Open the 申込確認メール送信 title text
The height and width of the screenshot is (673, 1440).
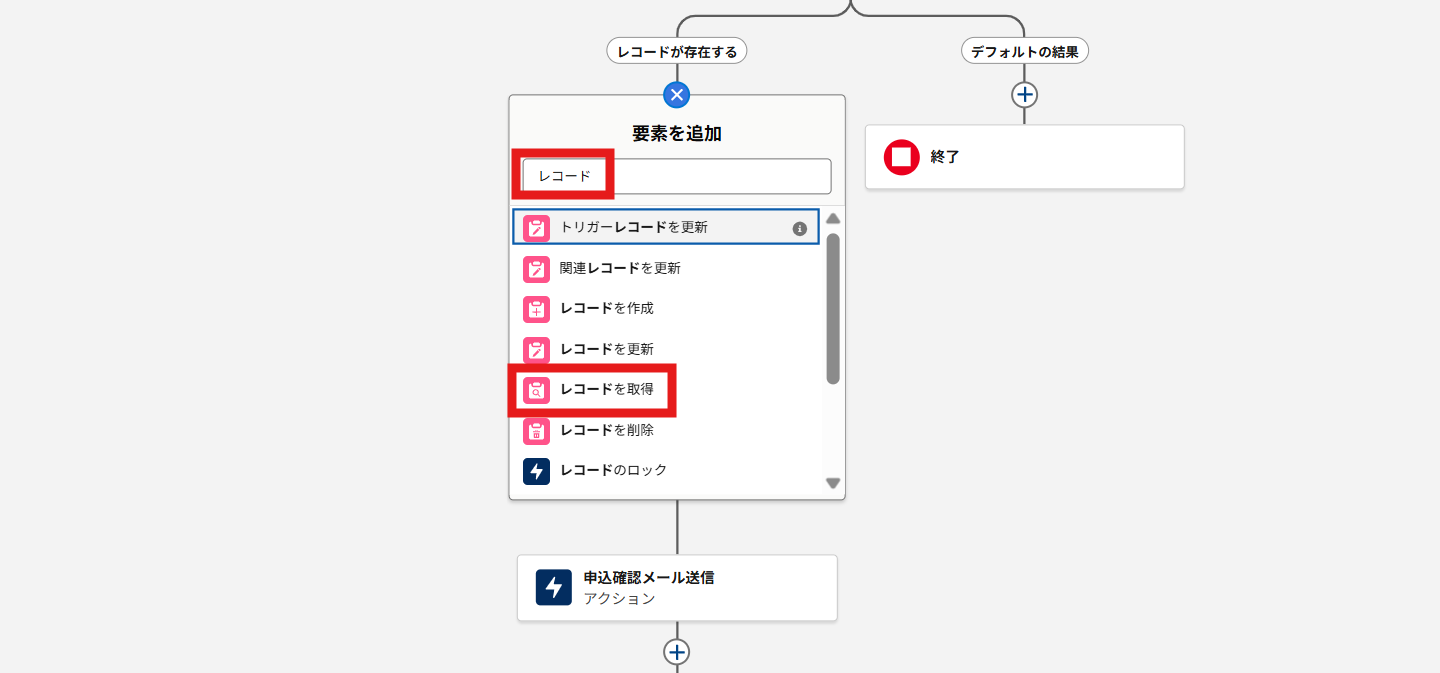[649, 578]
